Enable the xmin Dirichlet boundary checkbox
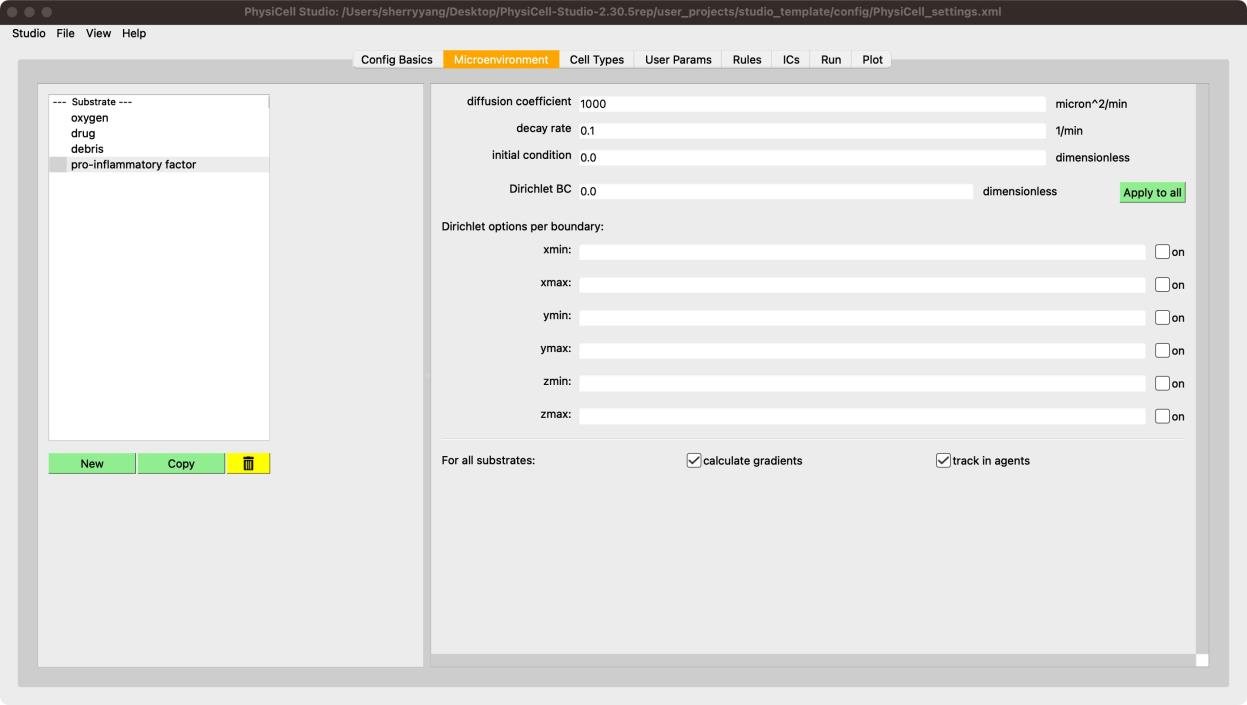This screenshot has height=705, width=1247. (x=1162, y=252)
